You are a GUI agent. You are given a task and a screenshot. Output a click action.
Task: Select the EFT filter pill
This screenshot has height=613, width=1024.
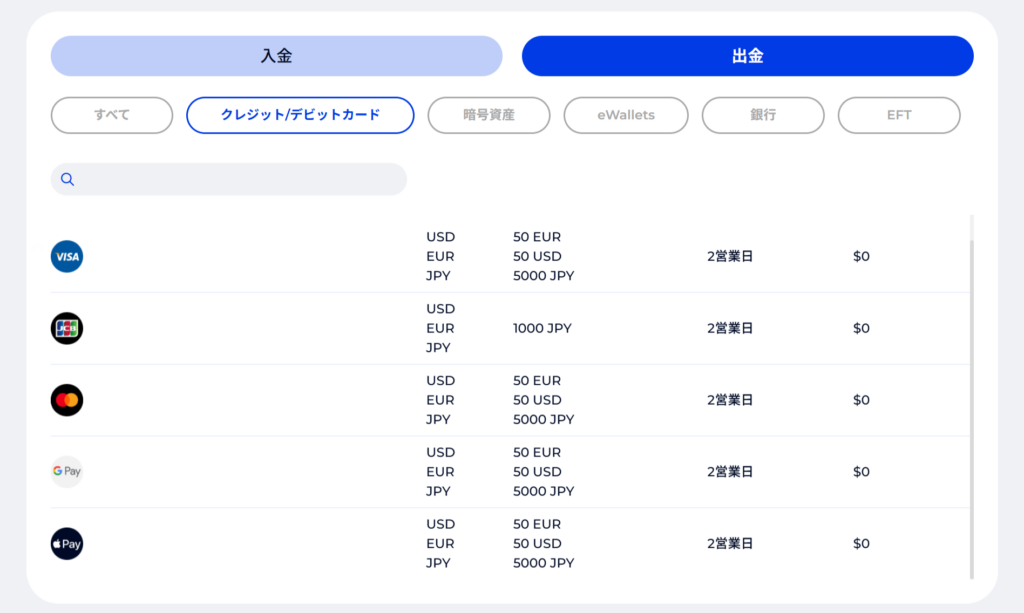pyautogui.click(x=899, y=115)
